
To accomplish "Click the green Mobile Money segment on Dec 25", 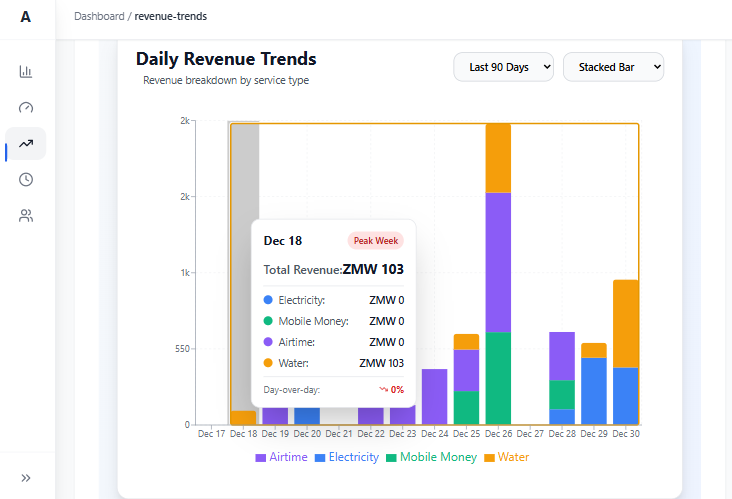I will (x=466, y=408).
